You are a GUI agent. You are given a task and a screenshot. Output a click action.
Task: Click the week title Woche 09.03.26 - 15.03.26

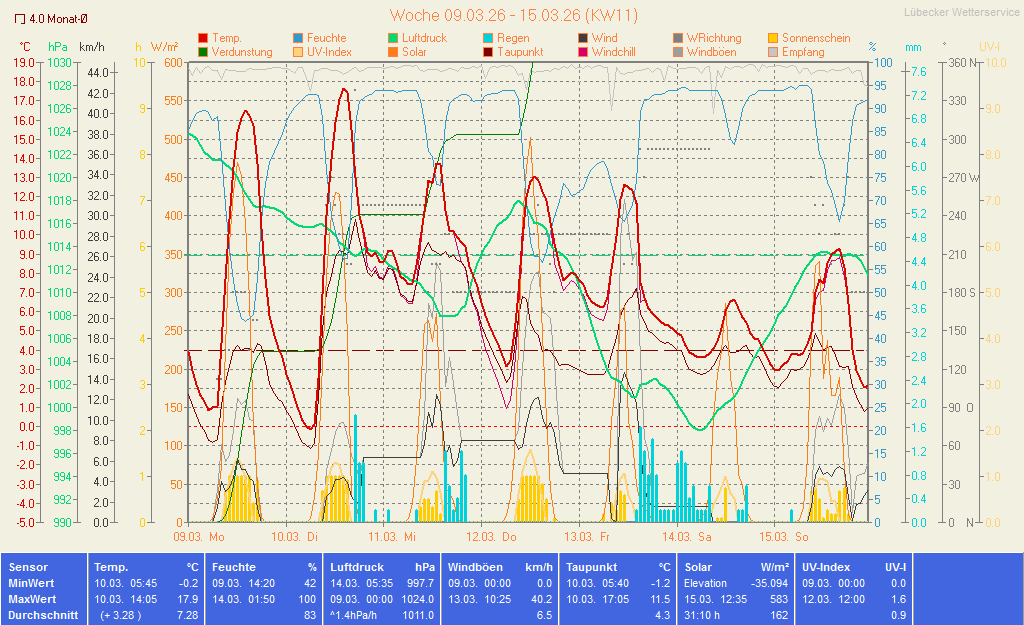click(513, 15)
